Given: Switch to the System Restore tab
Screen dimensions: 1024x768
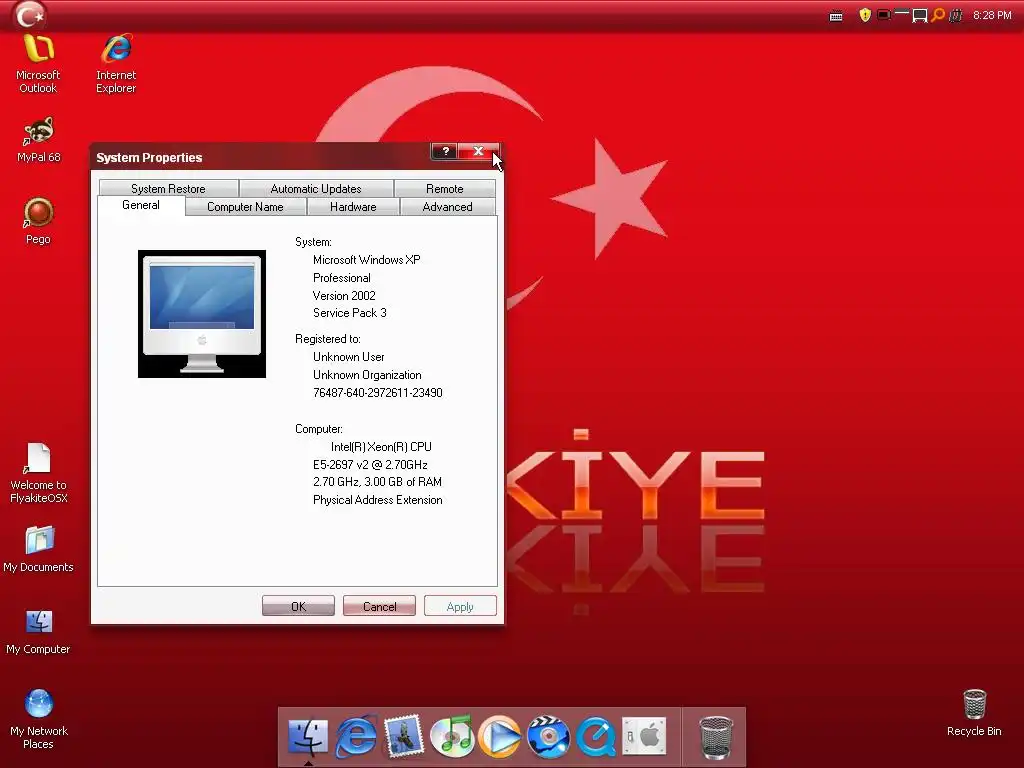Looking at the screenshot, I should [x=168, y=189].
